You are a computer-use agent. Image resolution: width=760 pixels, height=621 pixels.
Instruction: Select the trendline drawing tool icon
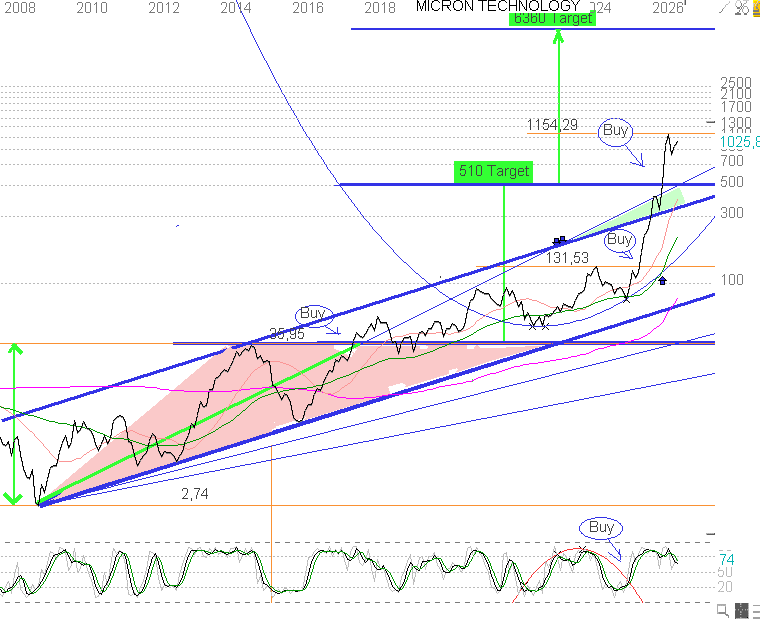pos(724,7)
